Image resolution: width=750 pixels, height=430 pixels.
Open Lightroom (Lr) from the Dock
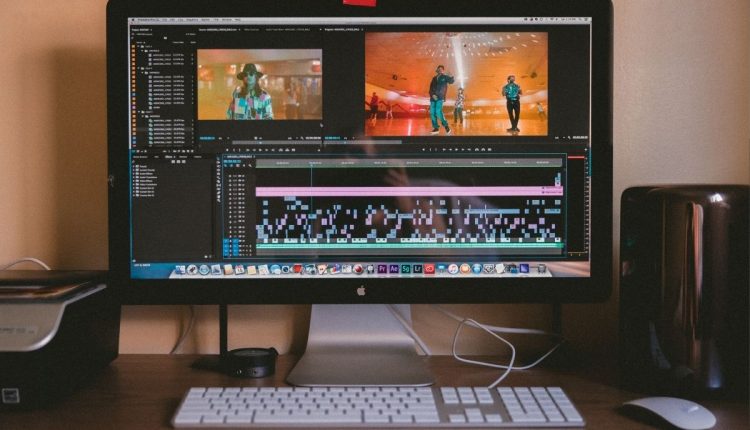pyautogui.click(x=418, y=269)
